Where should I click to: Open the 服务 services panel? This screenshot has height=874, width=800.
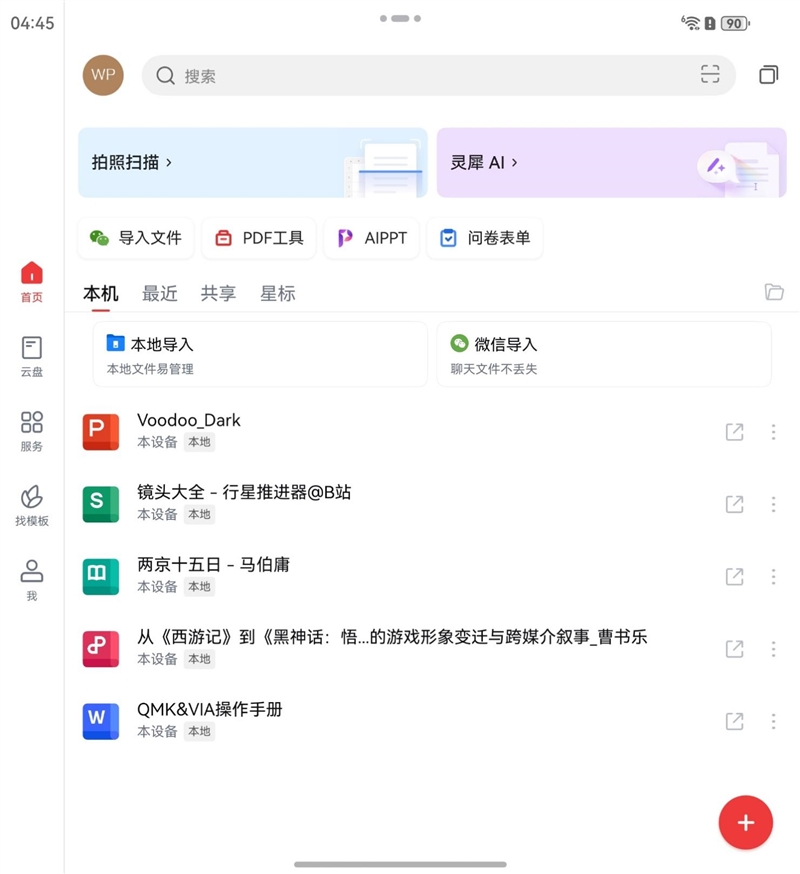(31, 432)
